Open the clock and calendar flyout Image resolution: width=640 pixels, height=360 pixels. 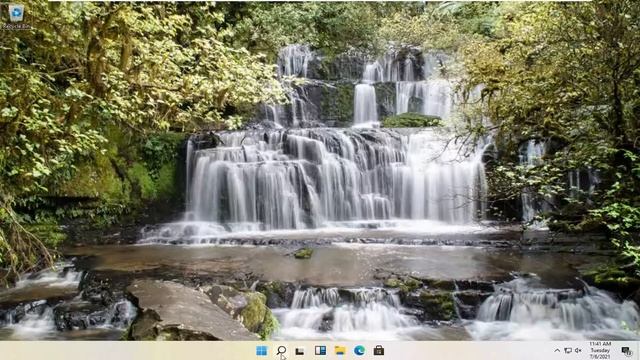pos(600,351)
